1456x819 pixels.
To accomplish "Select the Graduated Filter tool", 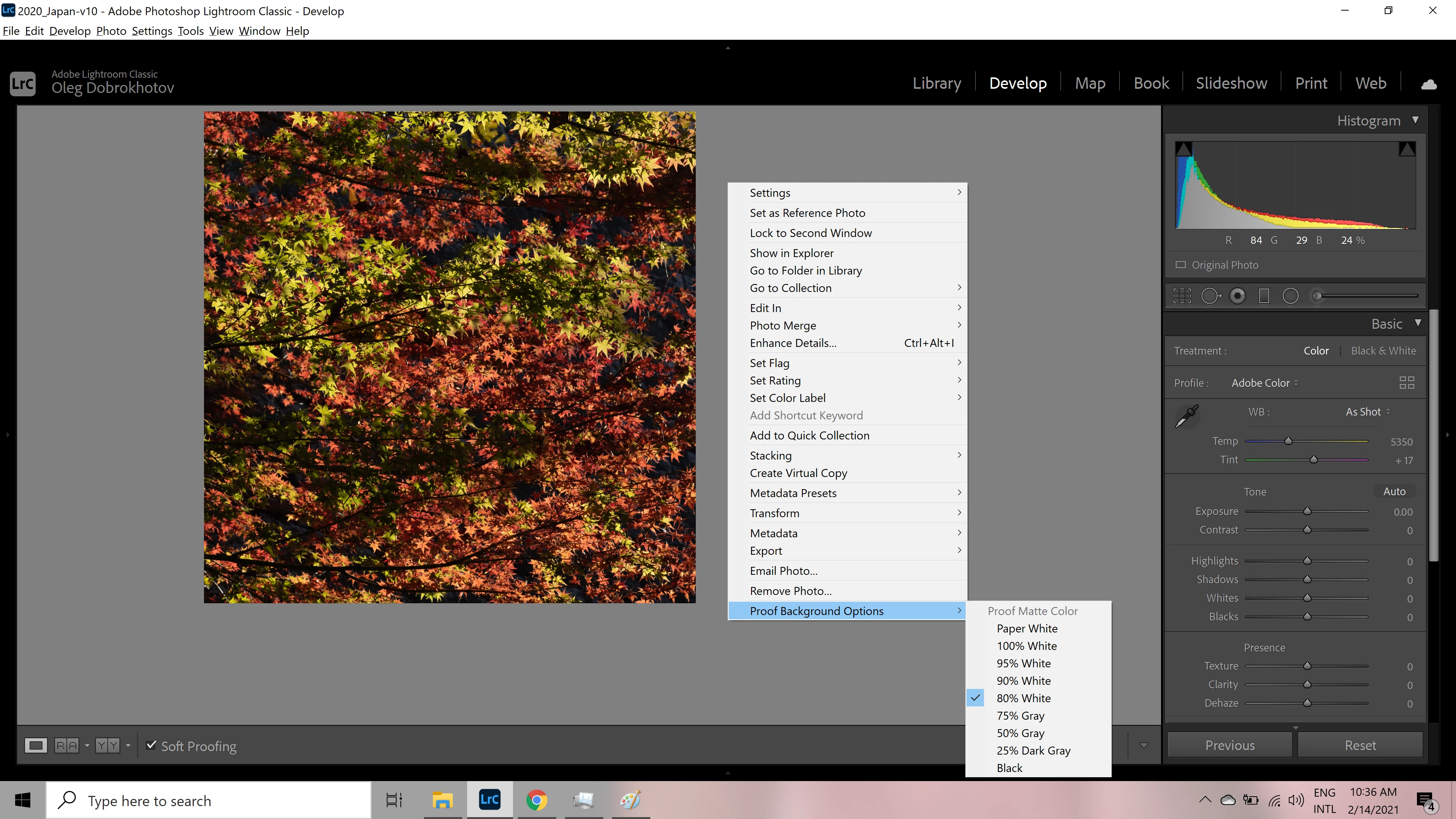I will [1264, 296].
